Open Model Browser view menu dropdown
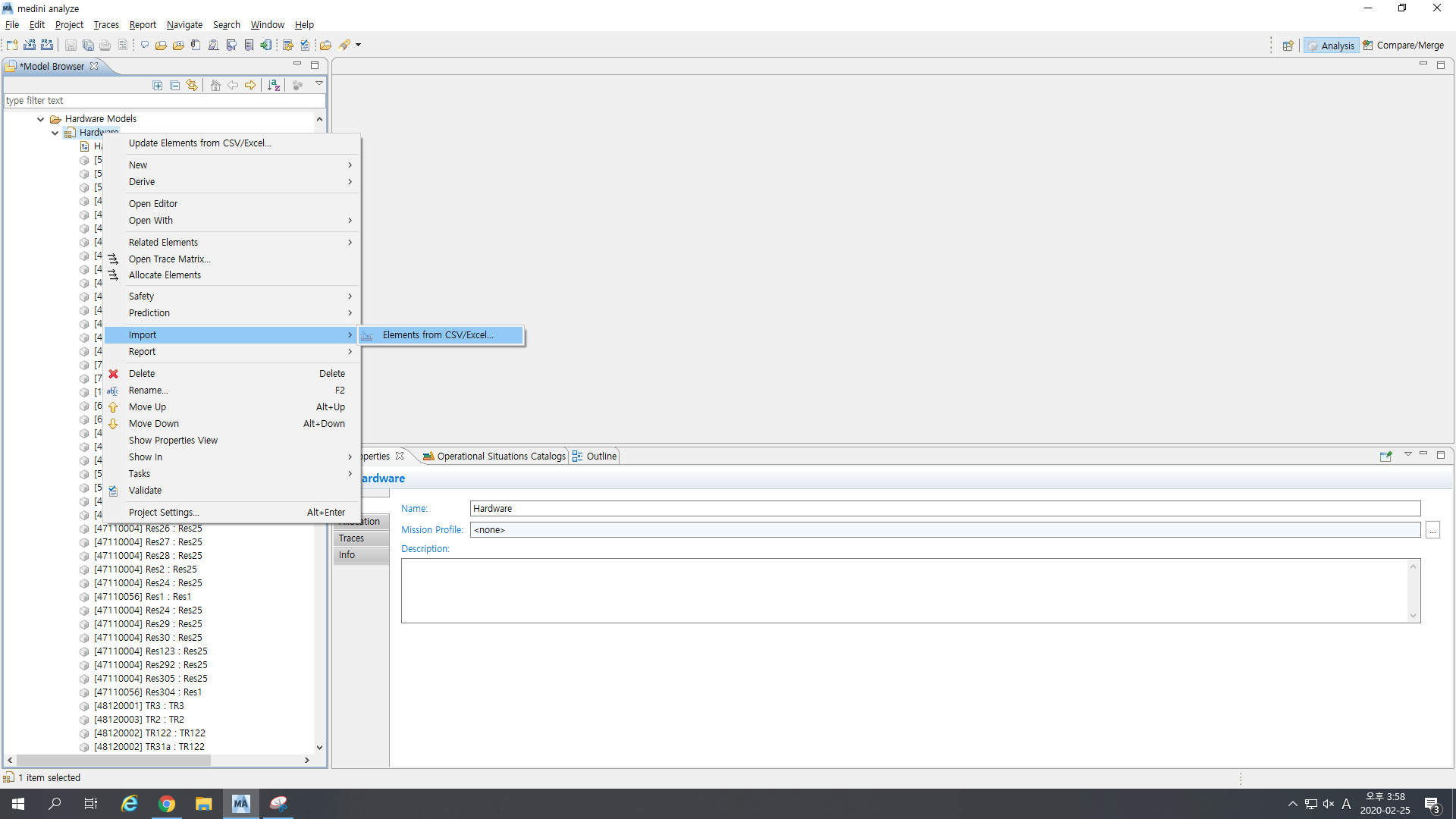 (x=319, y=83)
